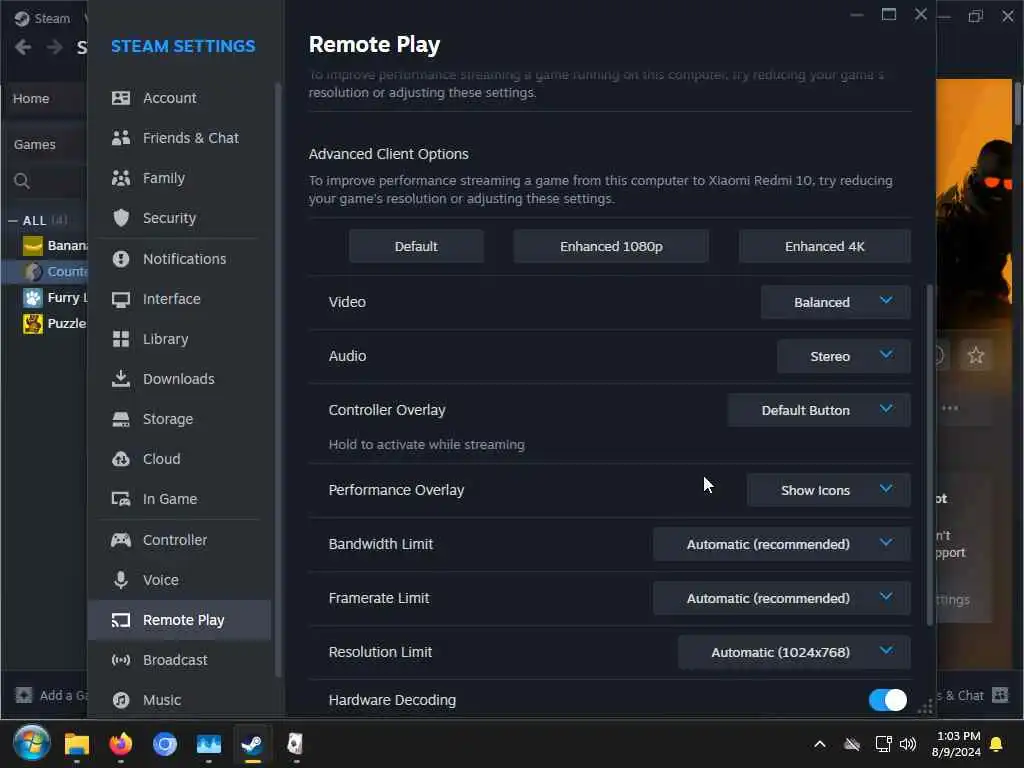The image size is (1024, 768).
Task: Open the Remote Play settings tab
Action: pyautogui.click(x=180, y=620)
